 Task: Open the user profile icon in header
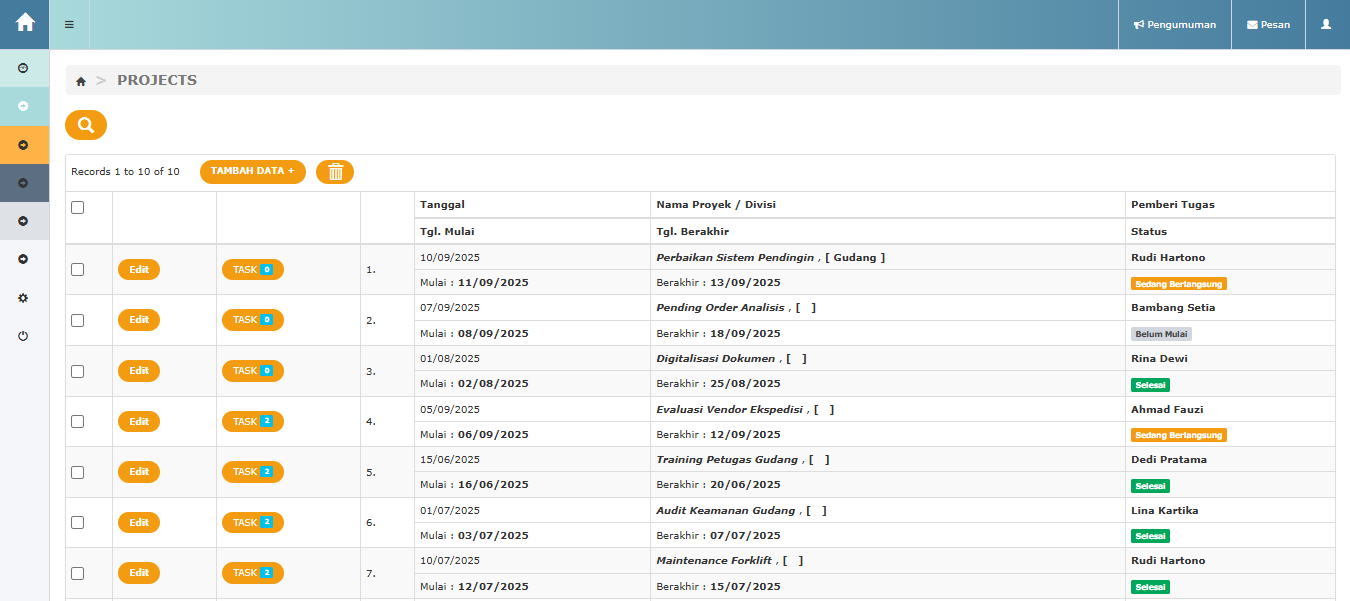coord(1326,24)
